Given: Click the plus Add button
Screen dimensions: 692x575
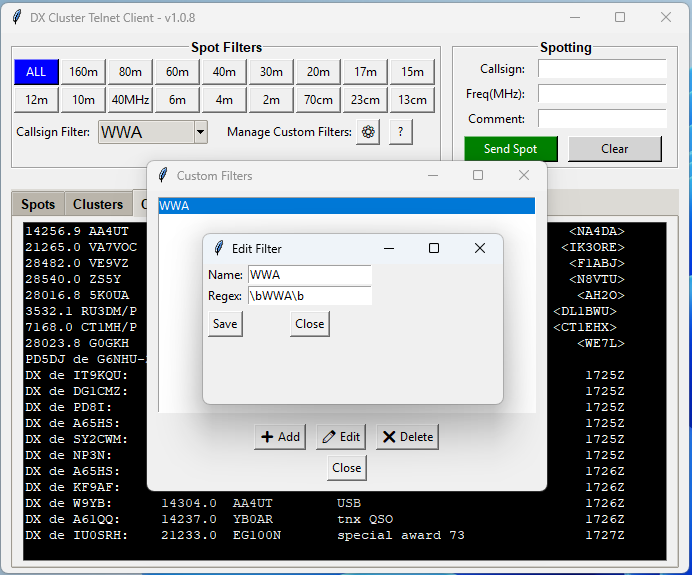Looking at the screenshot, I should (x=280, y=437).
